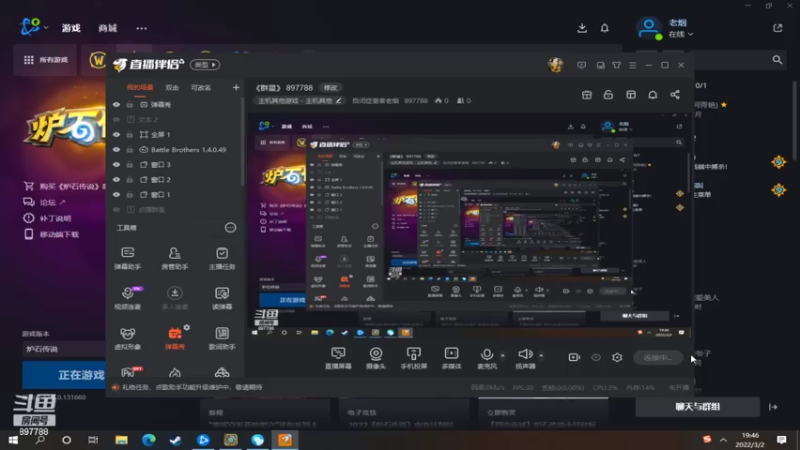Open Battle.net logo dropdown menu
800x450 pixels.
[34, 27]
